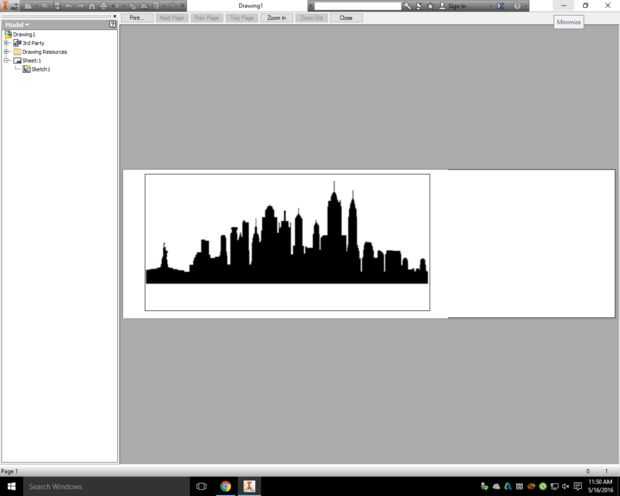
Task: Click the browser panel small dropdown arrow
Action: click(x=115, y=16)
